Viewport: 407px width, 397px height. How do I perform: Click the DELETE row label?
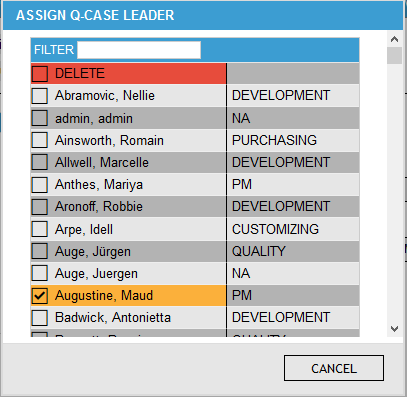point(80,73)
